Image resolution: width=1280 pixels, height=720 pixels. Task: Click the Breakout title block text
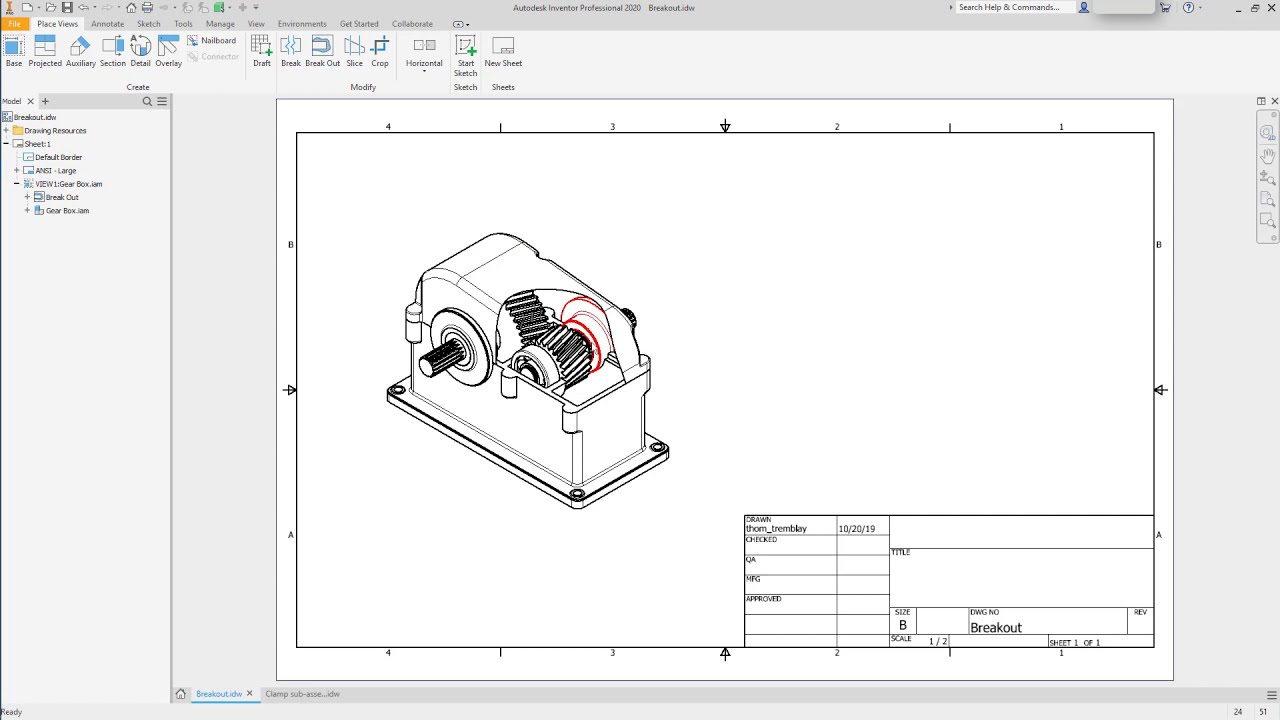(x=996, y=628)
